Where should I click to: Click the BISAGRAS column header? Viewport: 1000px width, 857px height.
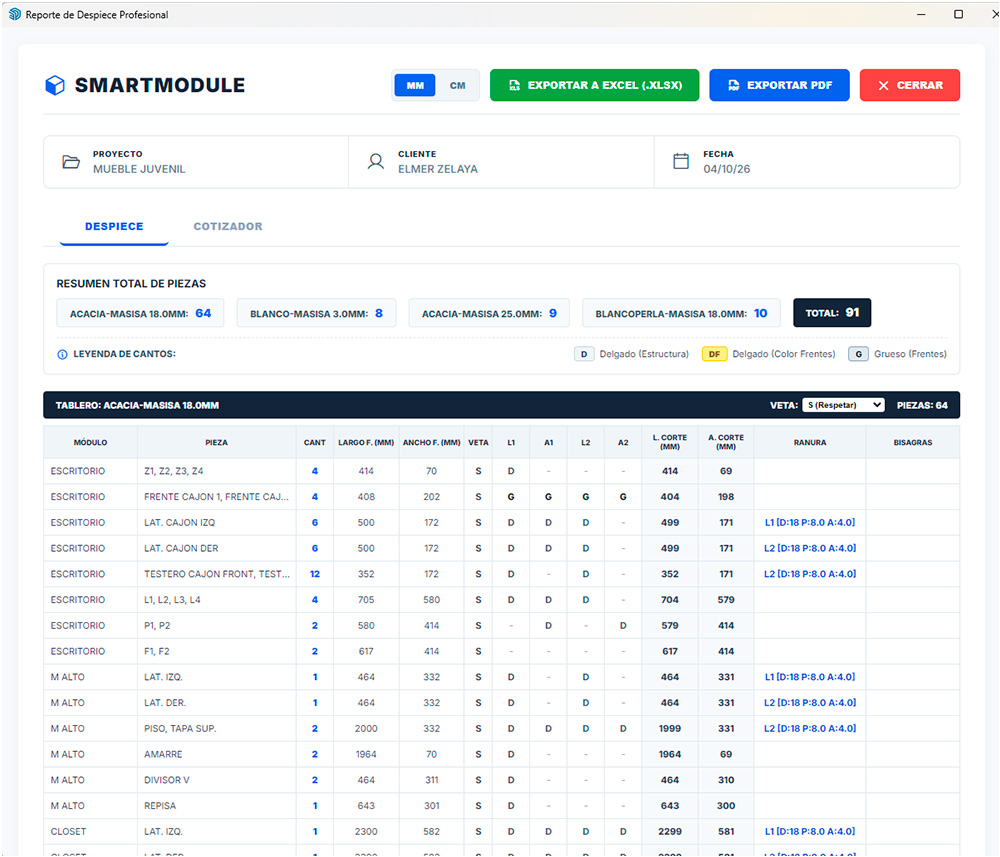(x=913, y=443)
